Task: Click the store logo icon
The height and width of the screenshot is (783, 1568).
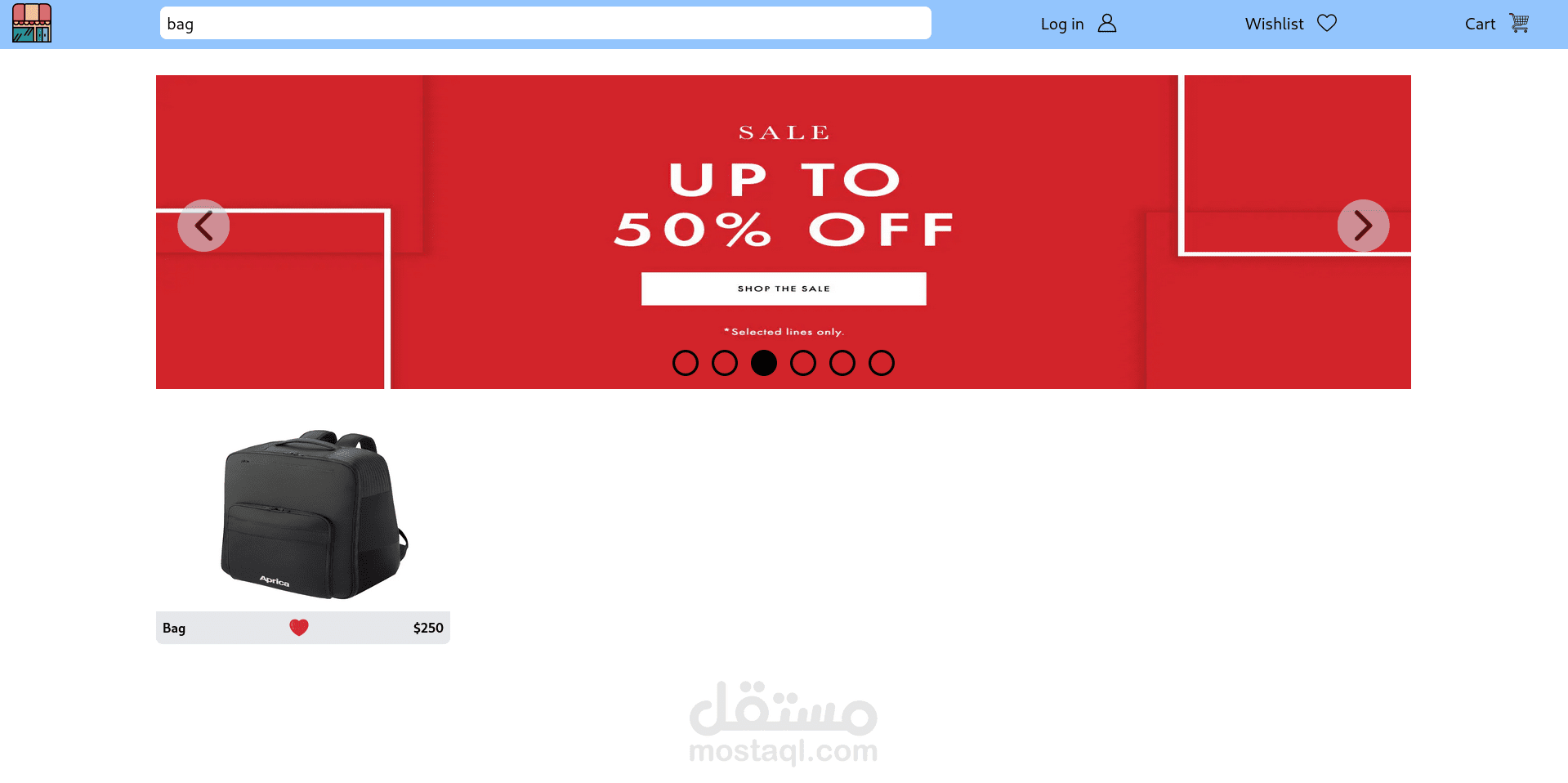Action: [x=32, y=23]
